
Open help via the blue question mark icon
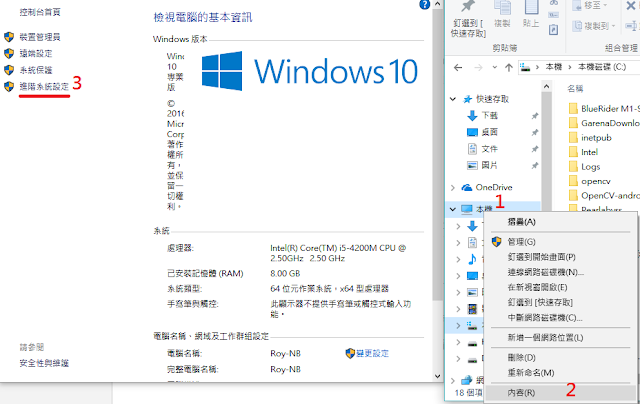[x=424, y=4]
